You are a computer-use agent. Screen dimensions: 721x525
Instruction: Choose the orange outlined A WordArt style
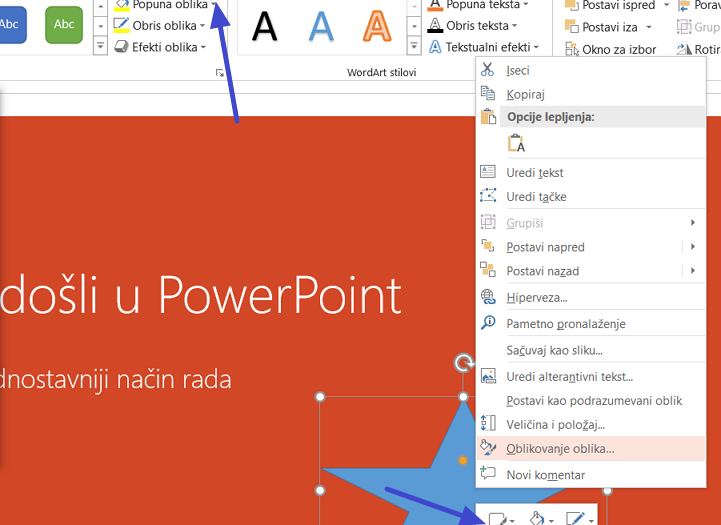[377, 27]
